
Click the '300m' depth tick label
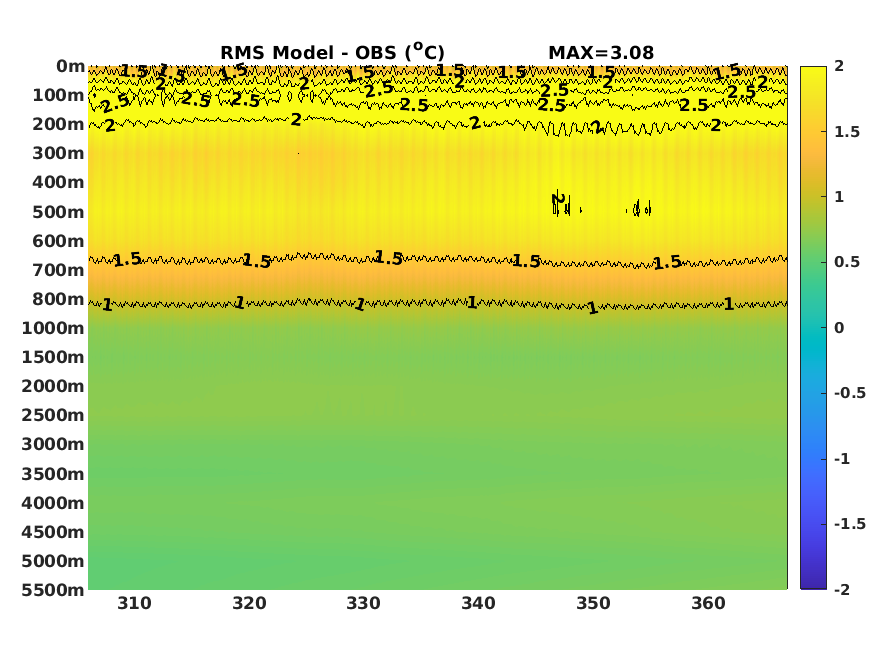(x=58, y=153)
